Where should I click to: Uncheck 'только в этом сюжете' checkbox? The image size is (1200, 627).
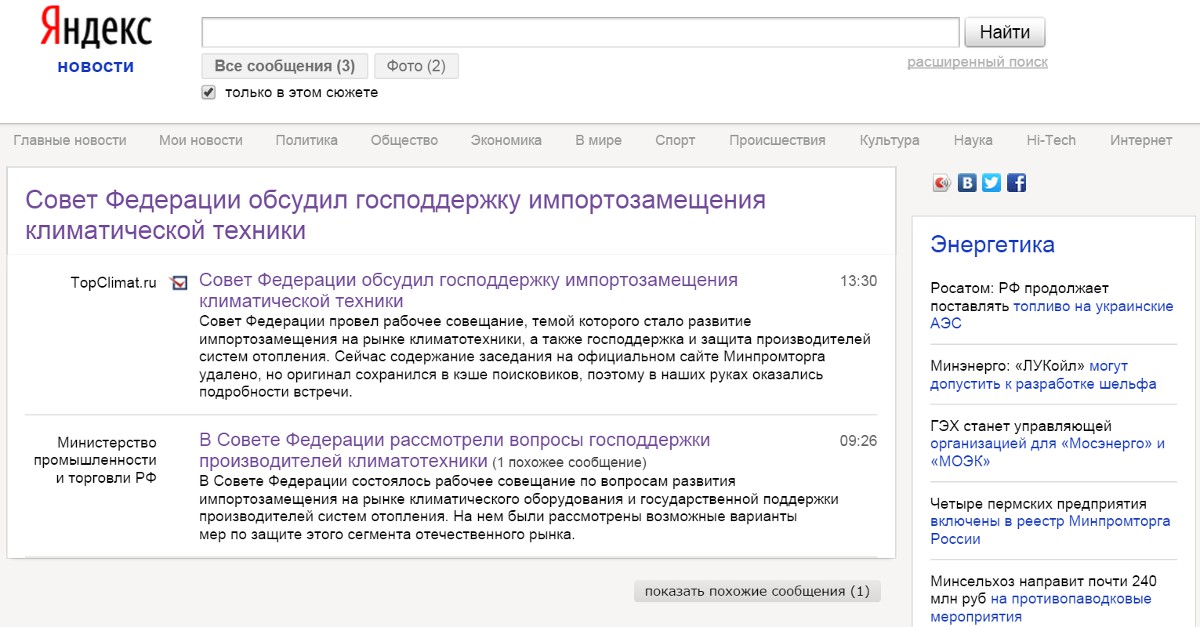coord(209,92)
